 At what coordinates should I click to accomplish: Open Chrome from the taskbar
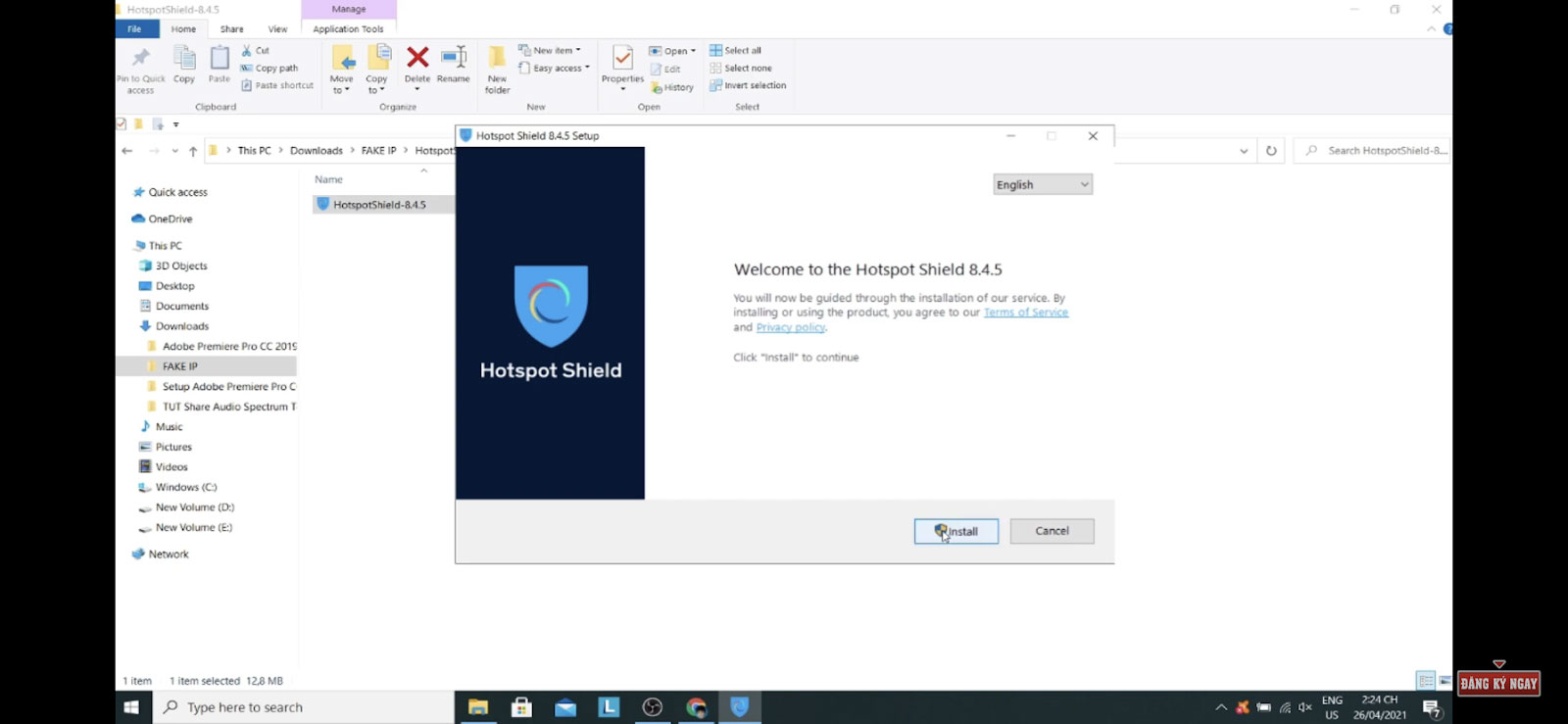(x=696, y=707)
